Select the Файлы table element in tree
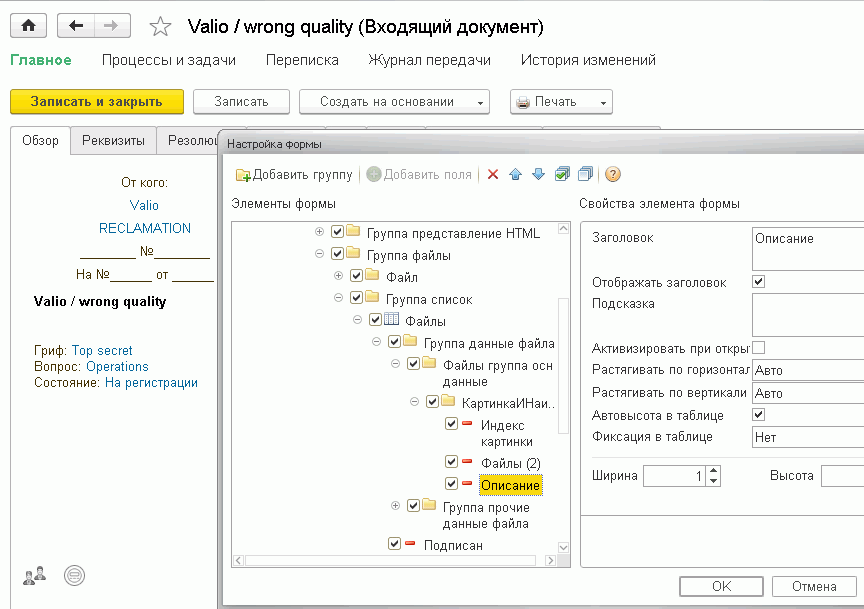This screenshot has width=864, height=609. [425, 321]
